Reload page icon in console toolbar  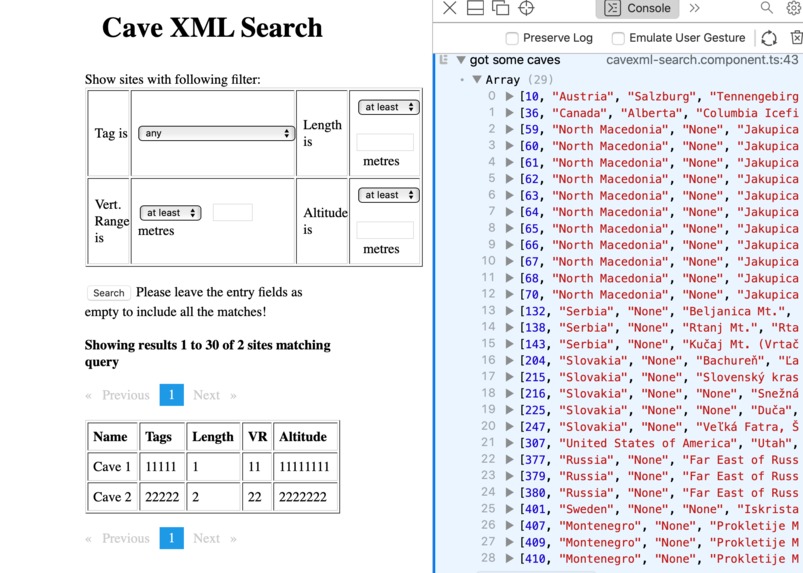point(769,38)
